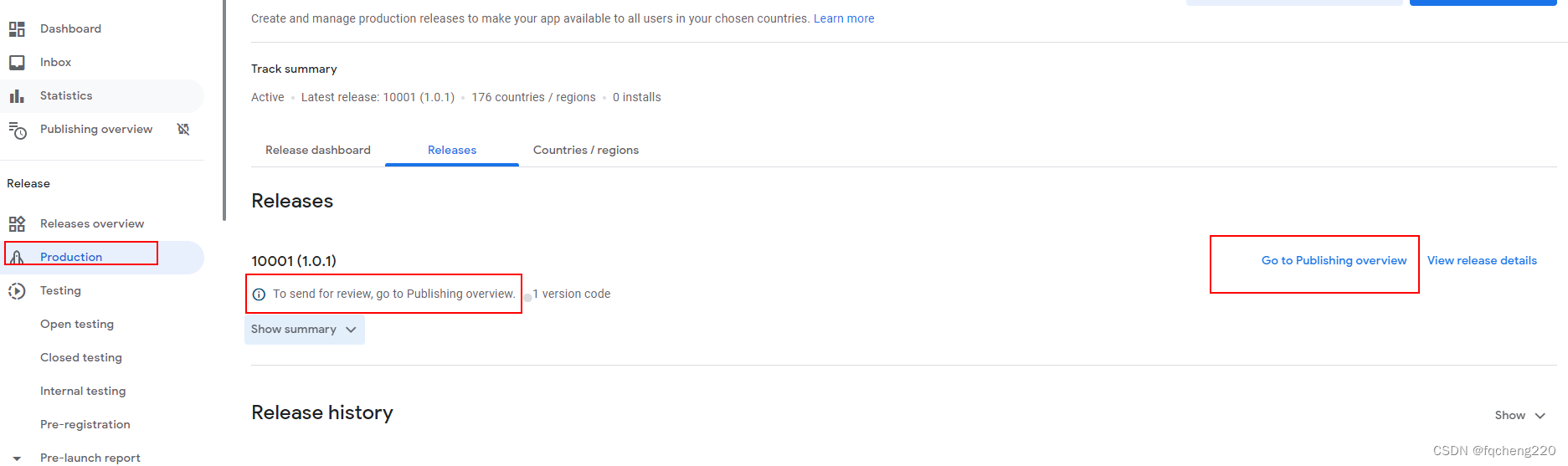Viewport: 1568px width, 466px height.
Task: Click the Testing play-circle icon
Action: pos(17,290)
